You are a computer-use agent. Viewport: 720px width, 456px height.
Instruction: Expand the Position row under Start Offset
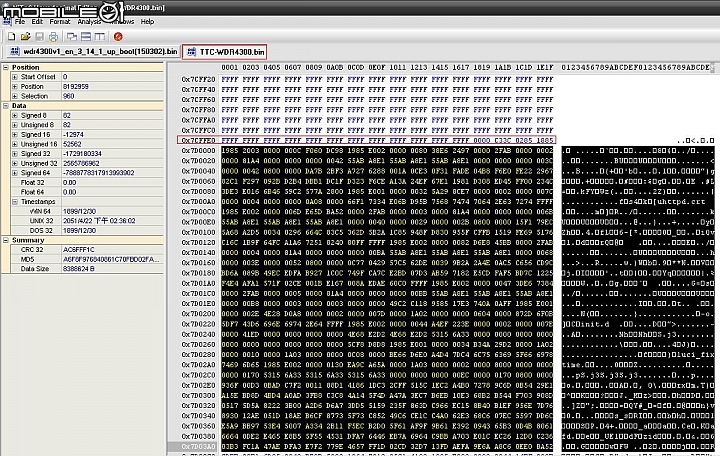pyautogui.click(x=15, y=86)
